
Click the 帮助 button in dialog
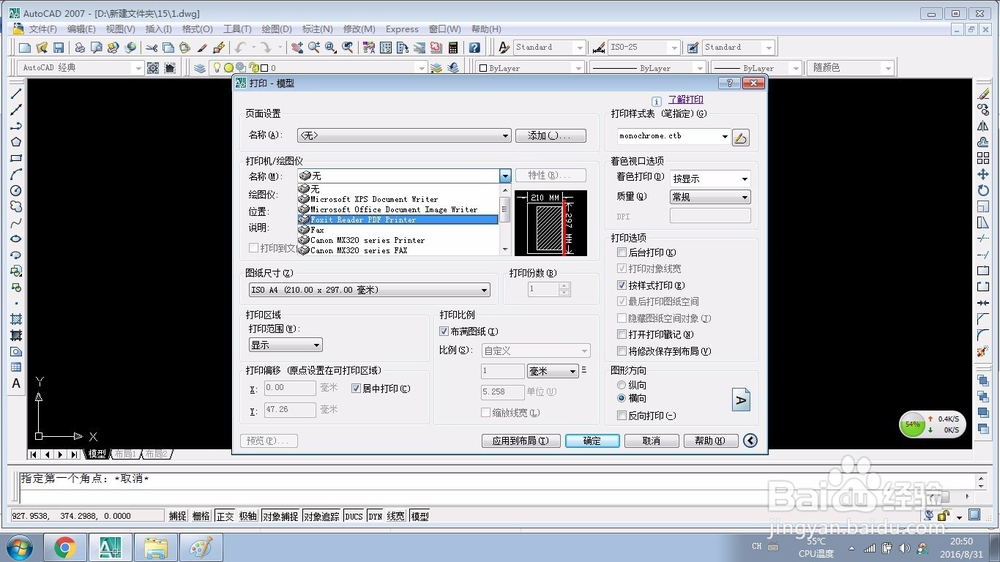710,441
